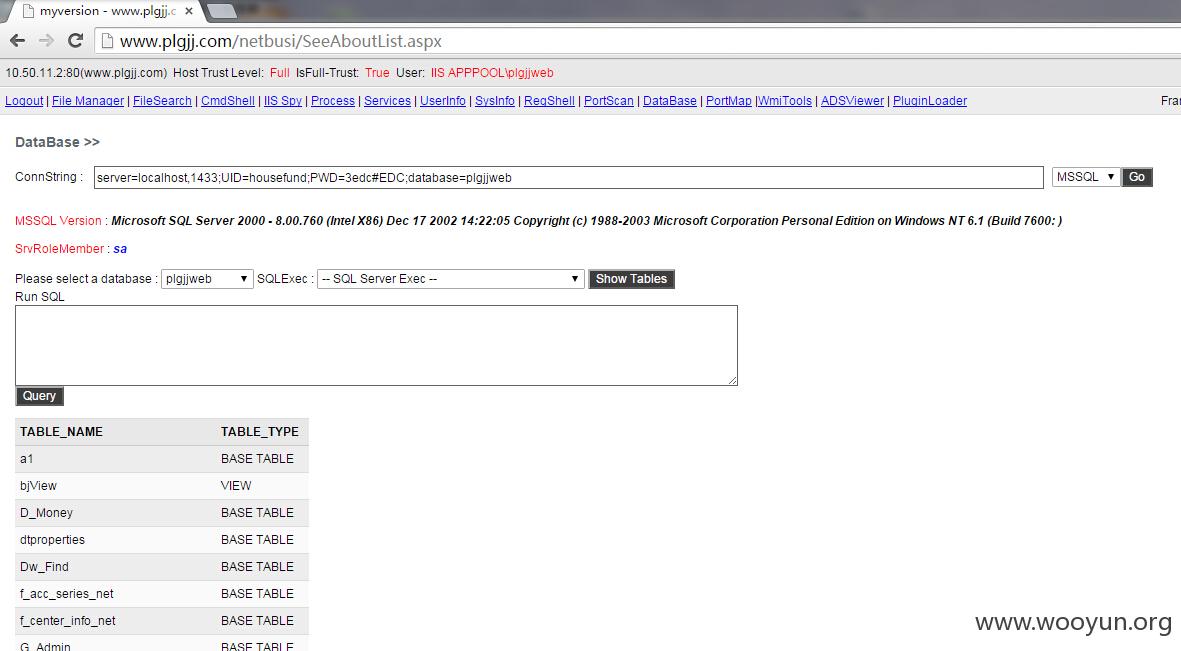Open CmdShell link
The image size is (1181, 651).
tap(227, 101)
